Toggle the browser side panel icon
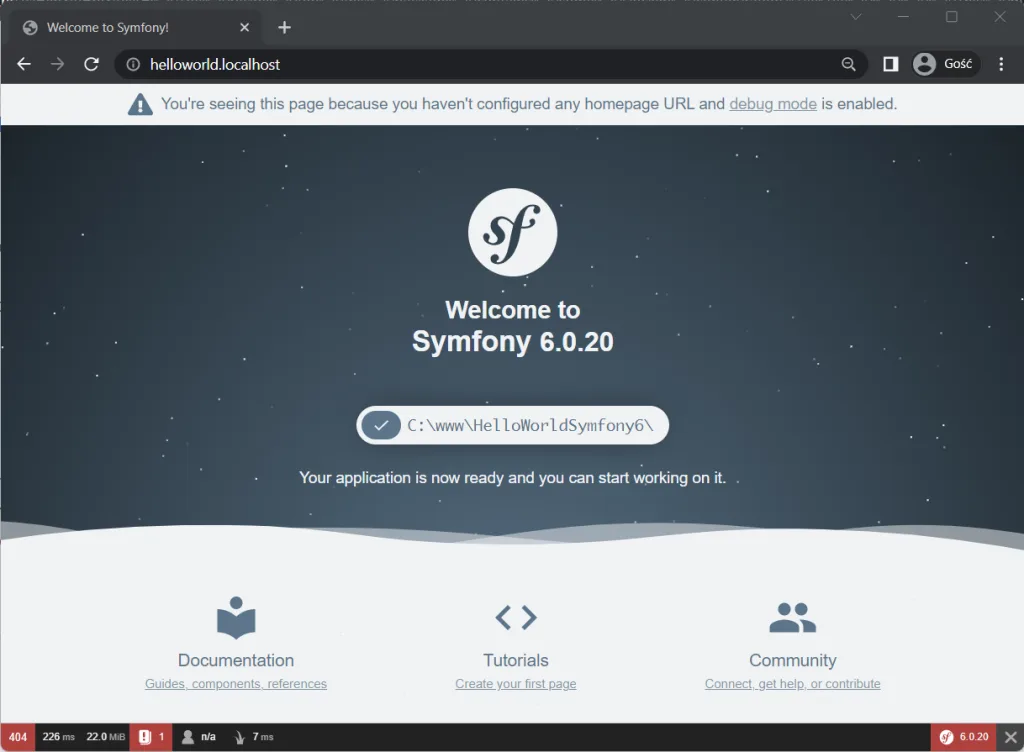1024x752 pixels. tap(890, 64)
